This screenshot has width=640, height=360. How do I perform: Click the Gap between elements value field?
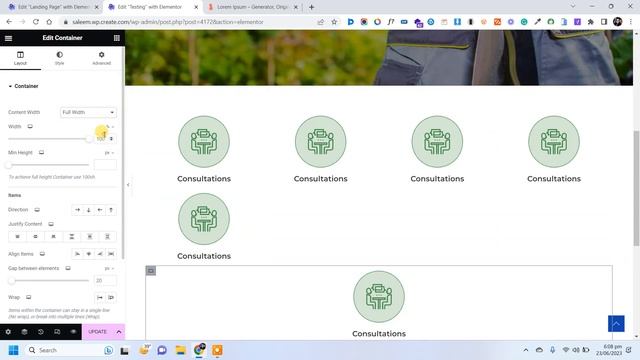click(x=105, y=280)
